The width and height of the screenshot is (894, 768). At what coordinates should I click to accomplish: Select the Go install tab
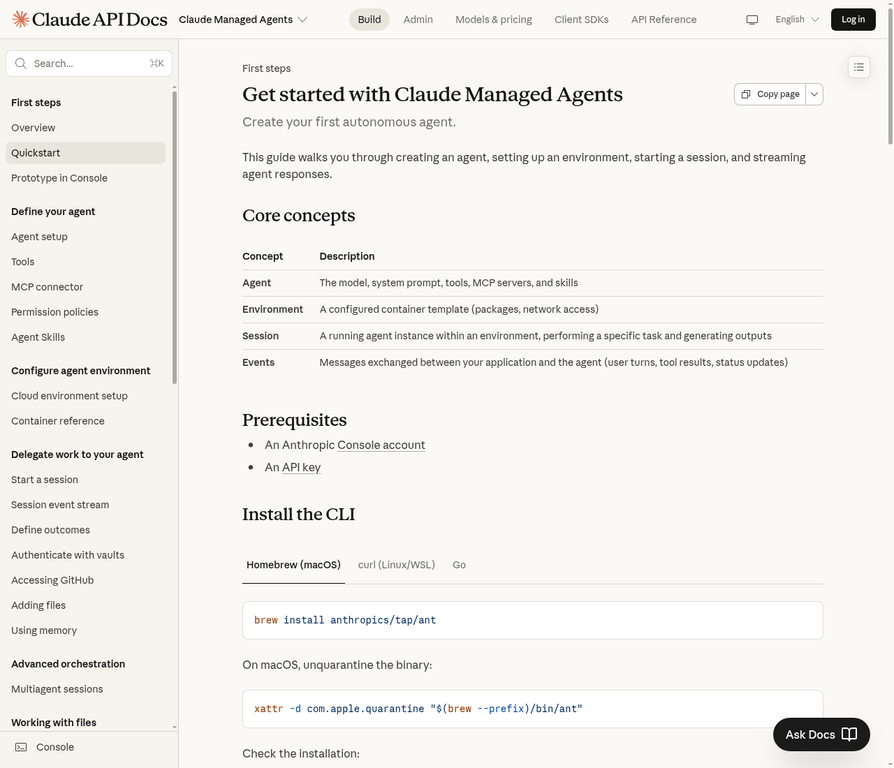459,565
